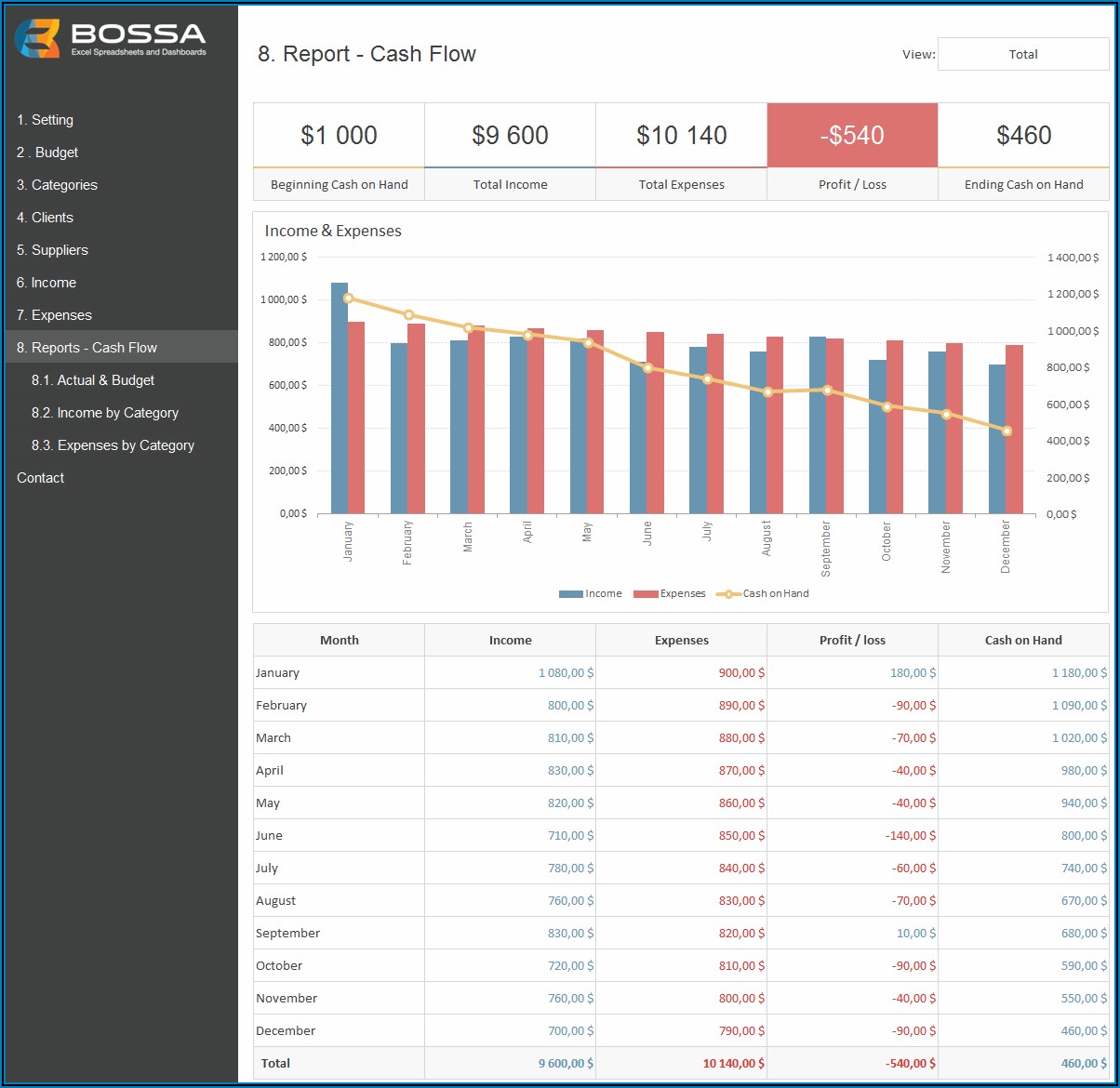Click the Income legend color swatch
Screen dimensions: 1120x1088
coord(570,594)
